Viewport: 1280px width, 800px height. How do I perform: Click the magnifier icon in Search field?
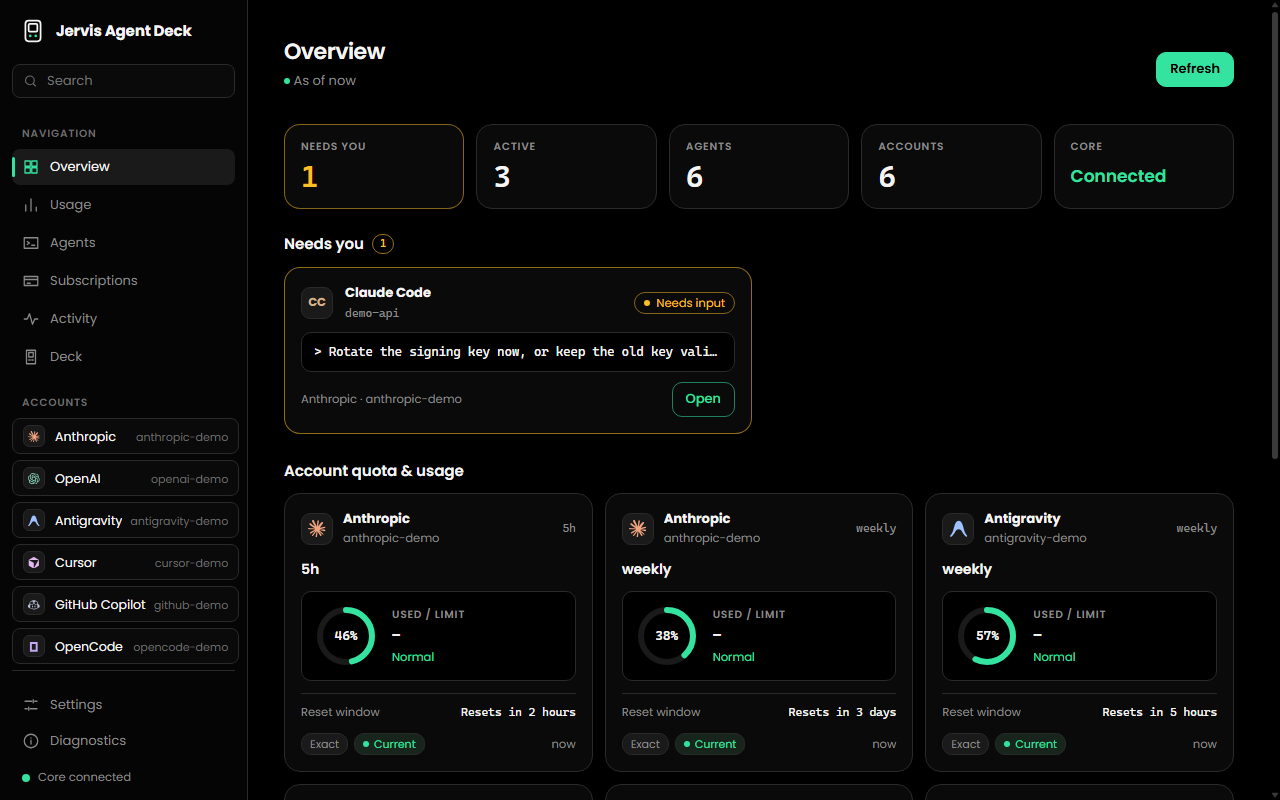pos(30,81)
